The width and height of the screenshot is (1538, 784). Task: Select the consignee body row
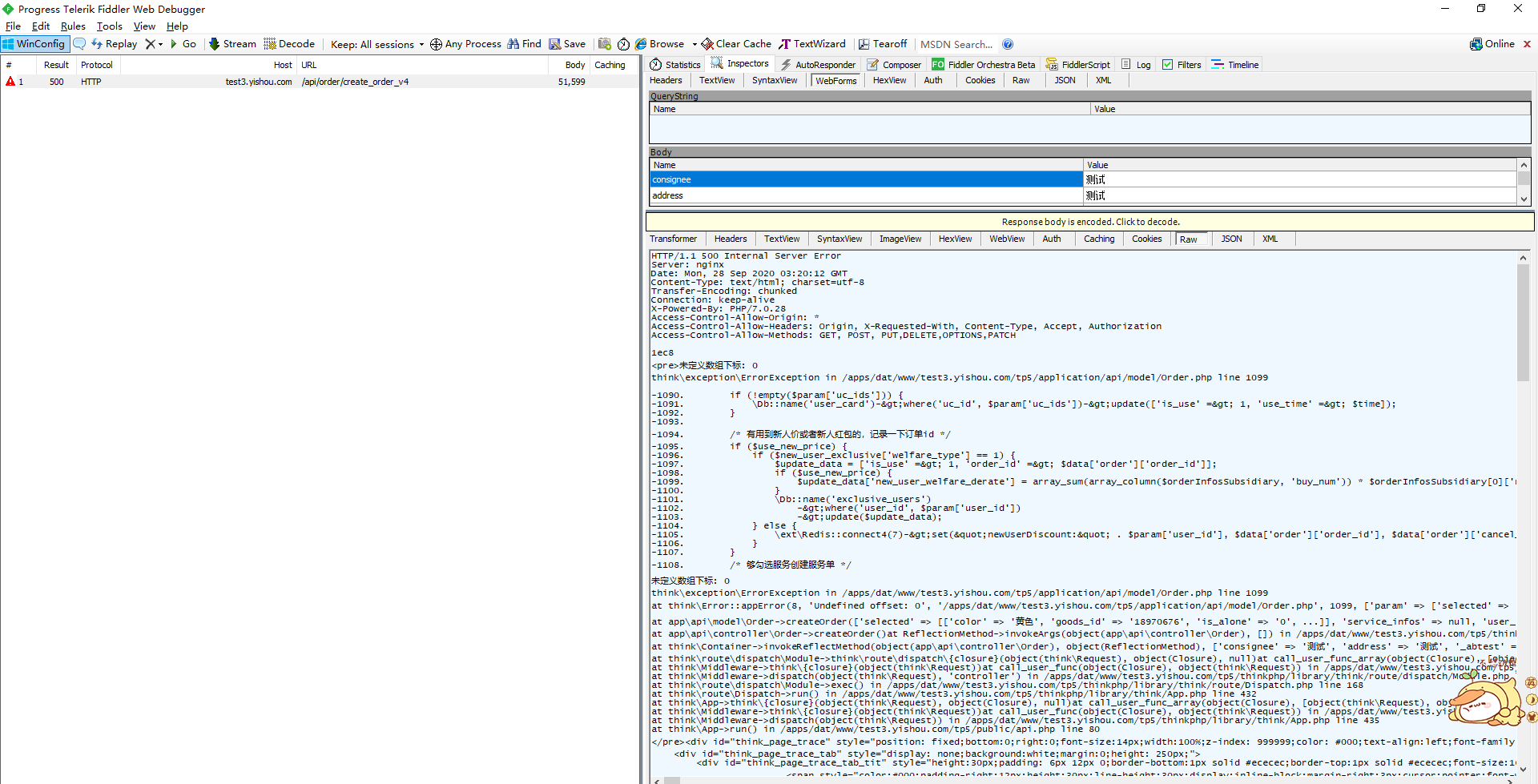1083,179
